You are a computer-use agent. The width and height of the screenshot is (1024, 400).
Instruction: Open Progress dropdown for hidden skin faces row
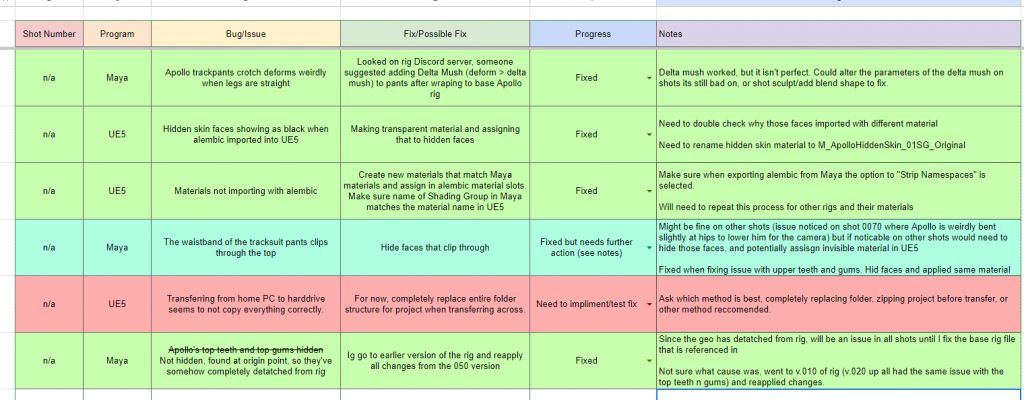pyautogui.click(x=648, y=135)
